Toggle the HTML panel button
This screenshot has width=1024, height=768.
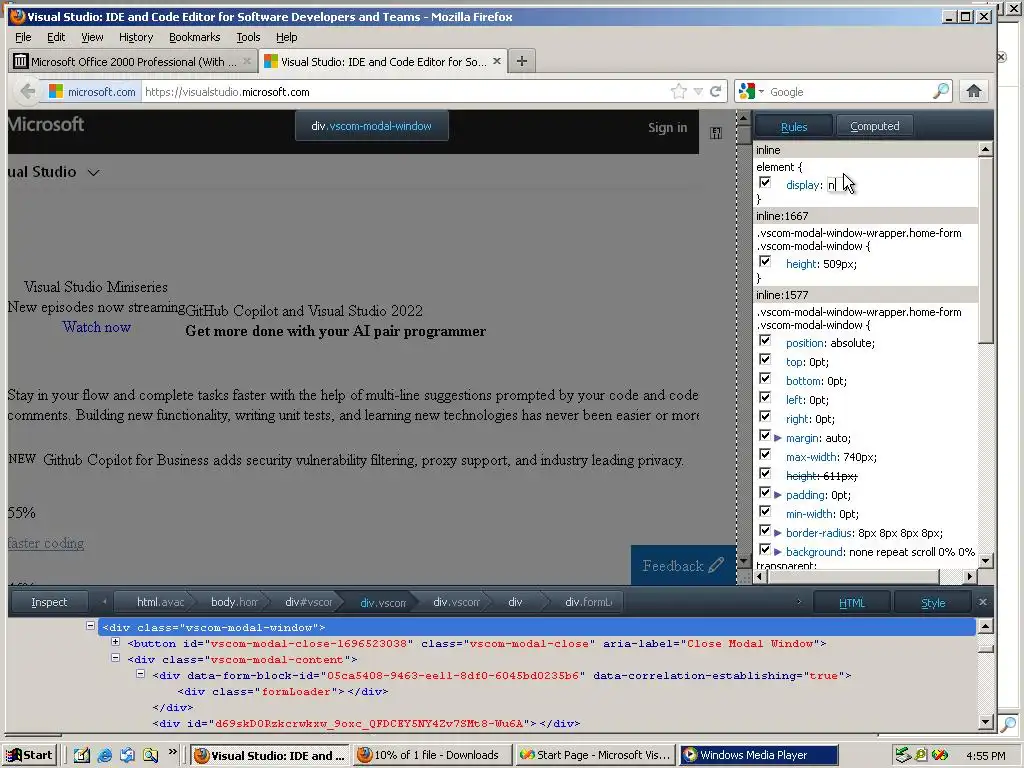point(852,603)
